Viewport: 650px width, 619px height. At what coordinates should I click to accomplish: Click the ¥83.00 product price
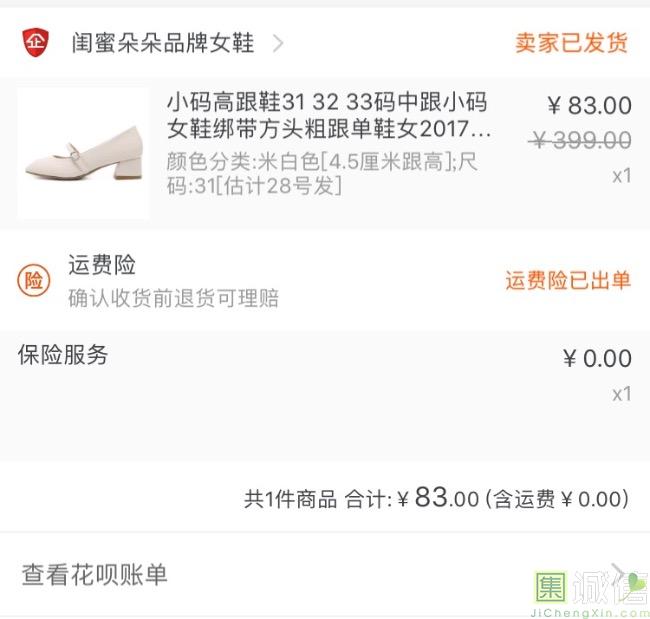click(589, 106)
